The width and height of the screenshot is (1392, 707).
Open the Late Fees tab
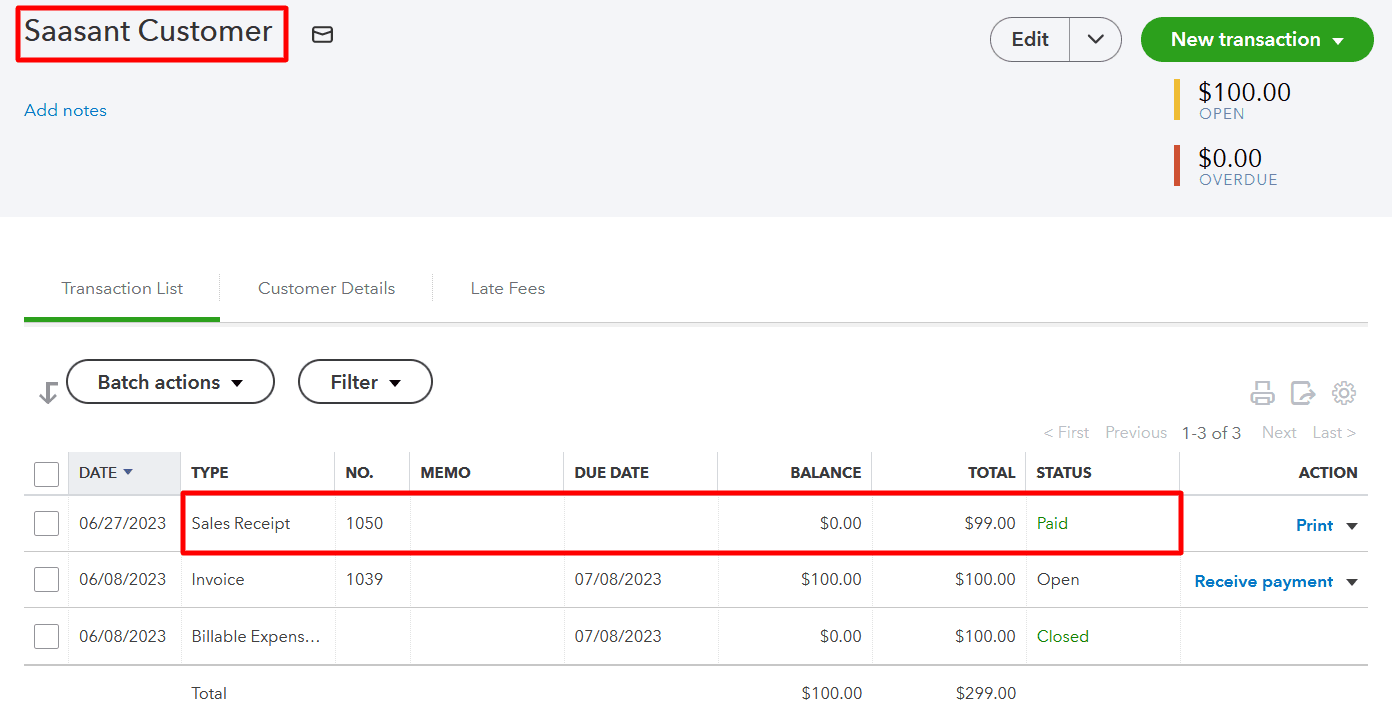[x=507, y=288]
